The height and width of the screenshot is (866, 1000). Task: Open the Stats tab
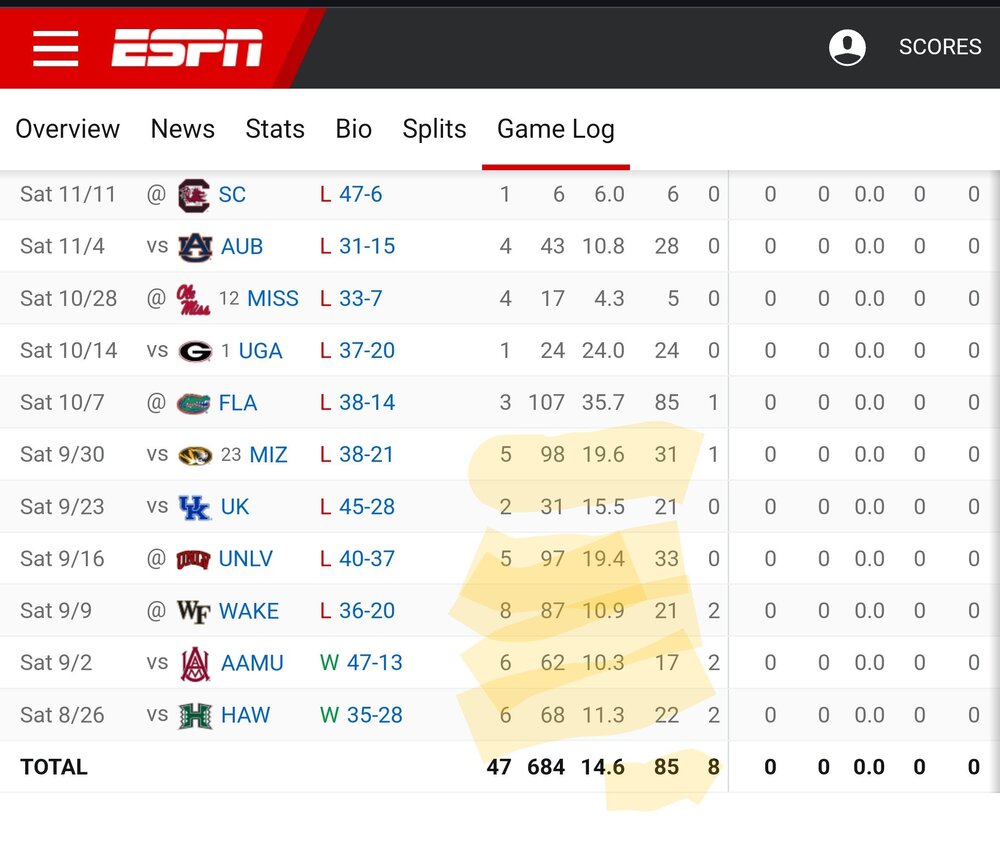tap(275, 129)
